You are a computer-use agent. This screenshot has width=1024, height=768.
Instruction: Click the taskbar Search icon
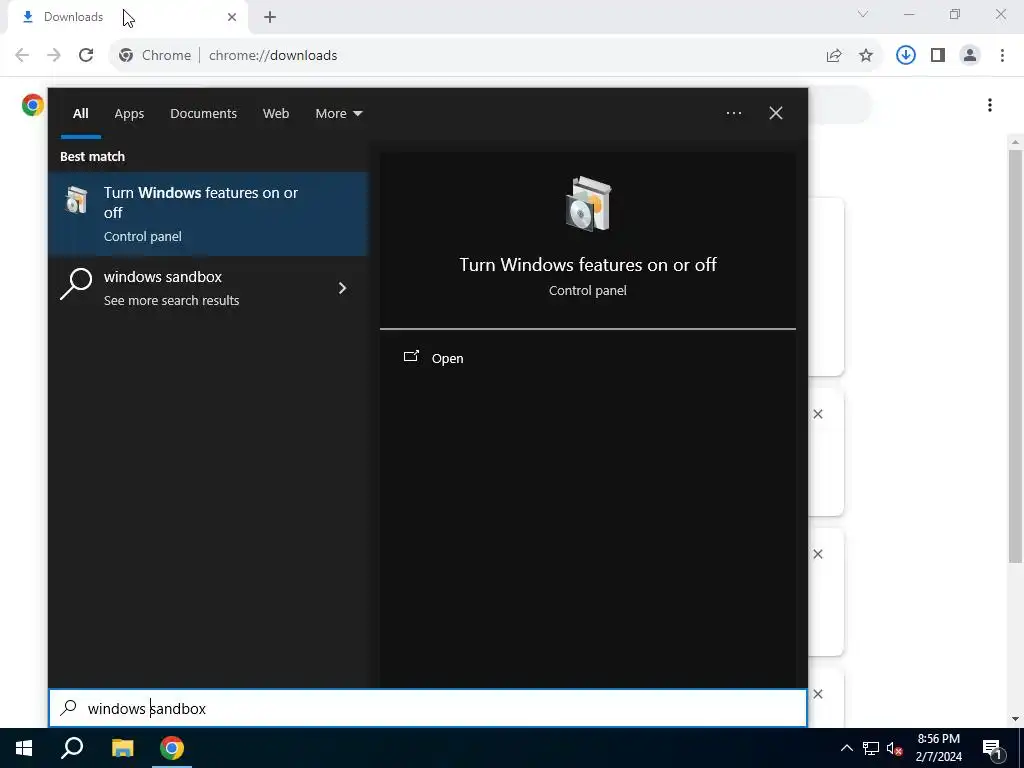click(x=72, y=748)
